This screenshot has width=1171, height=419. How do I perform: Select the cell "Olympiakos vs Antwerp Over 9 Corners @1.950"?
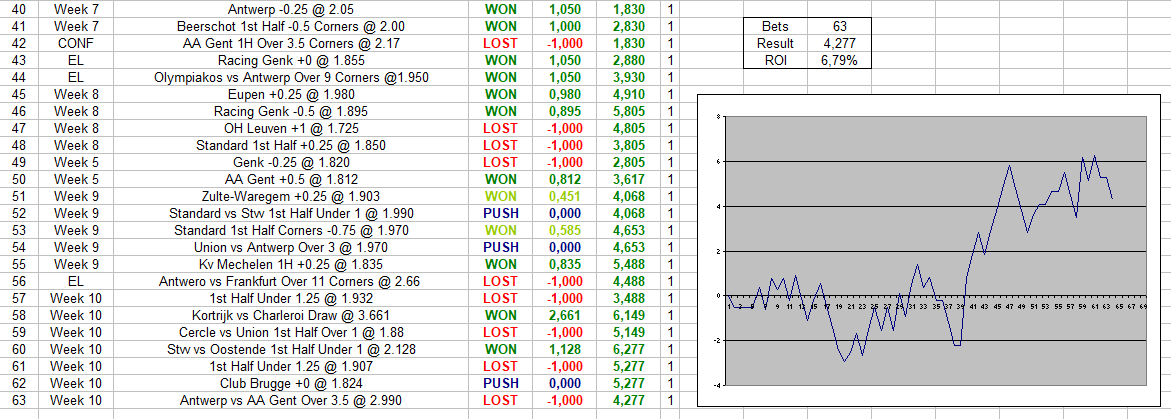click(291, 78)
